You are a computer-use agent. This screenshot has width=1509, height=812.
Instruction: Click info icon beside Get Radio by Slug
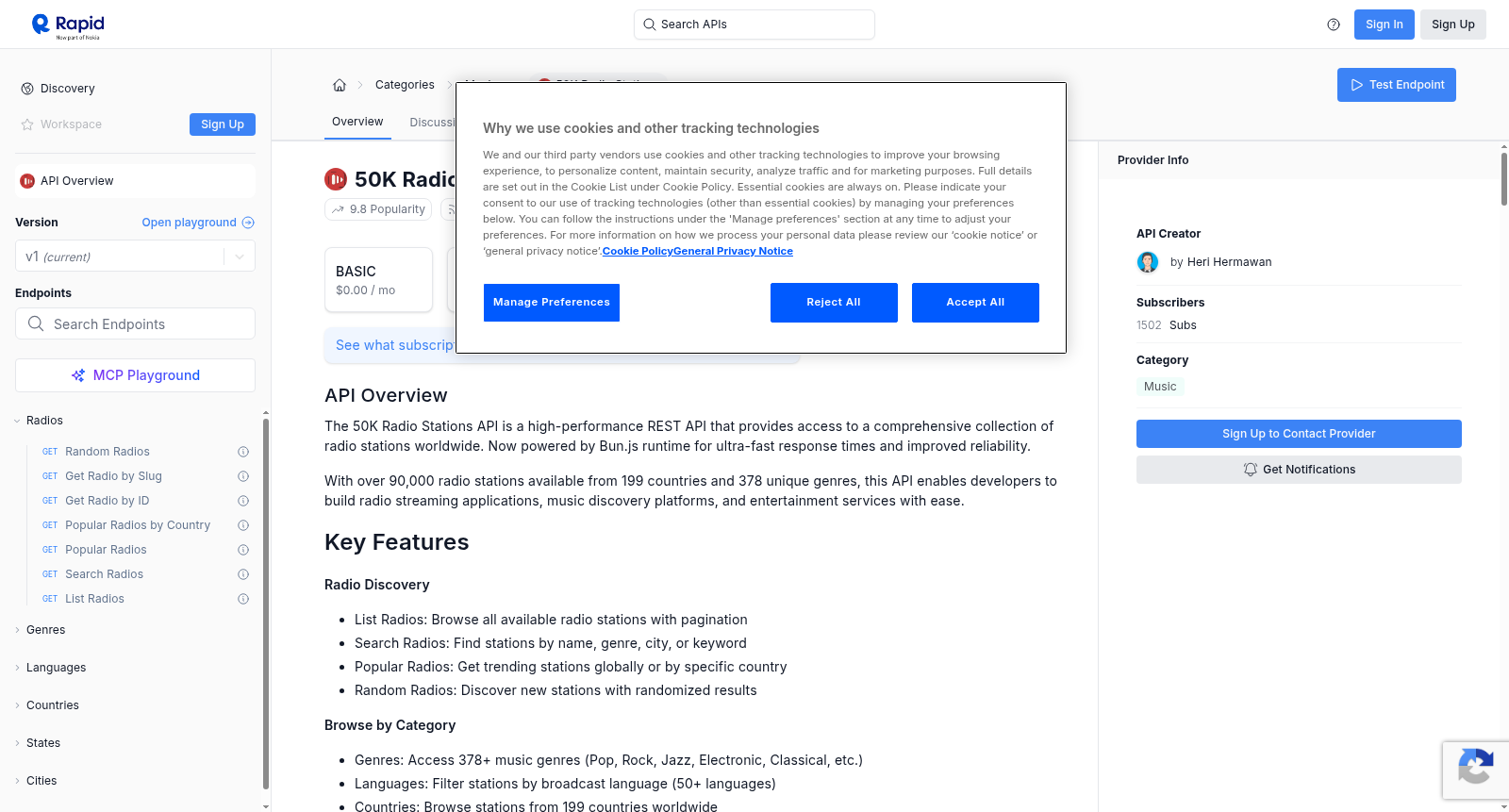[x=243, y=476]
